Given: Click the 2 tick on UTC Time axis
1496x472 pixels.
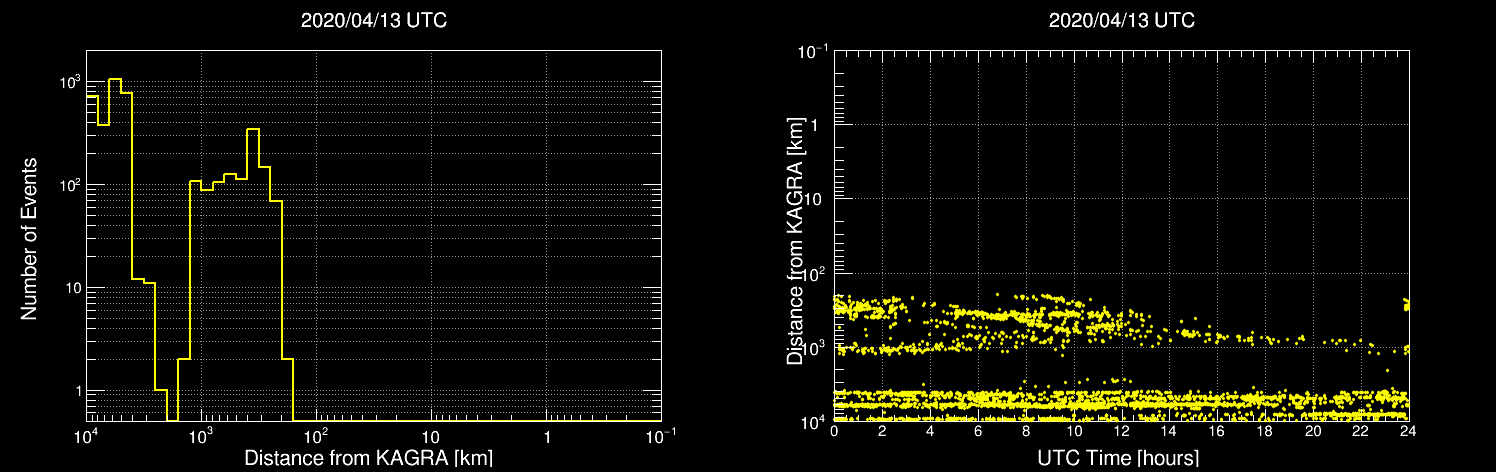Looking at the screenshot, I should pyautogui.click(x=882, y=431).
